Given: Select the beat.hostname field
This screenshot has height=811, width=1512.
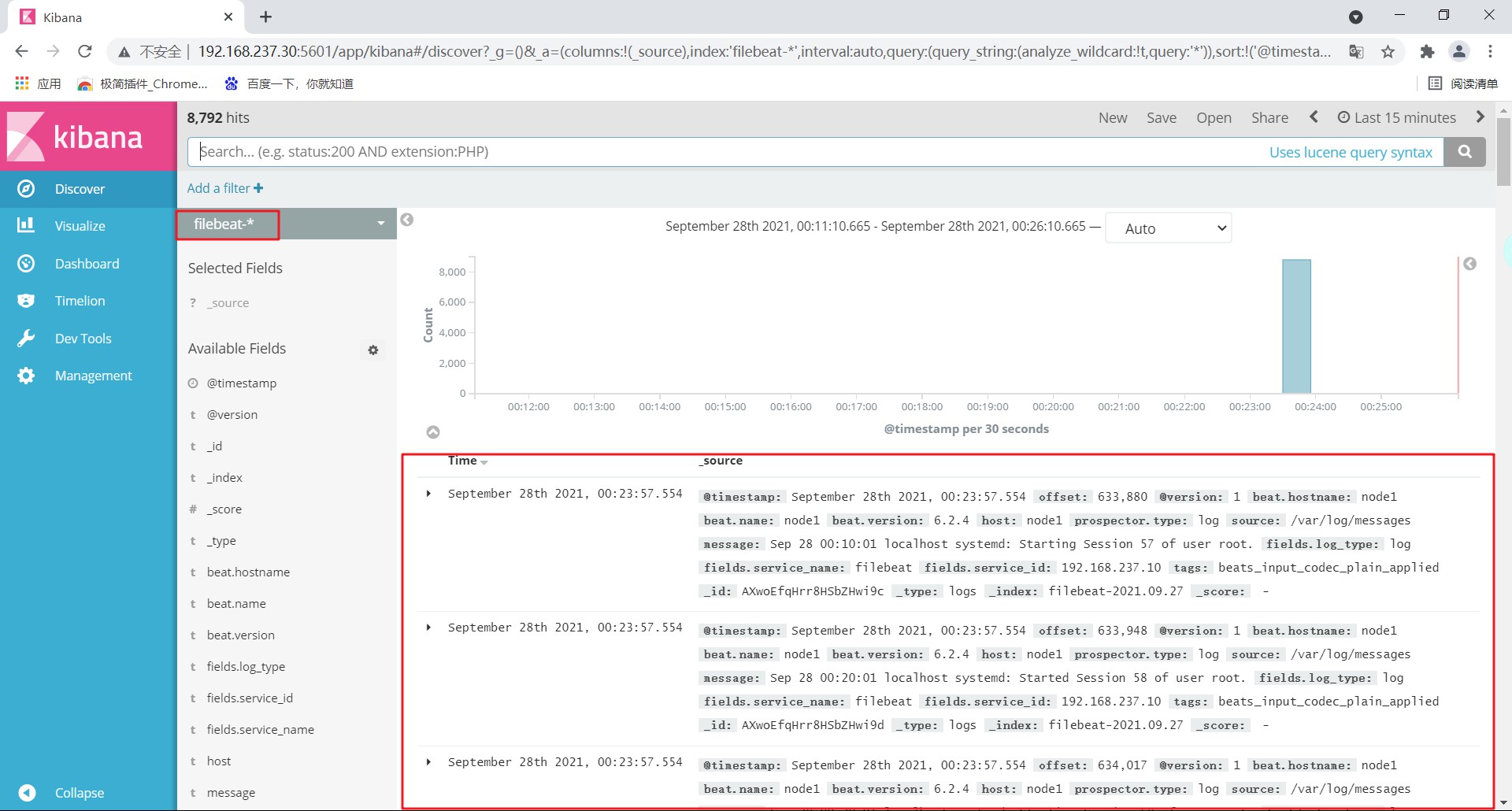Looking at the screenshot, I should tap(248, 572).
